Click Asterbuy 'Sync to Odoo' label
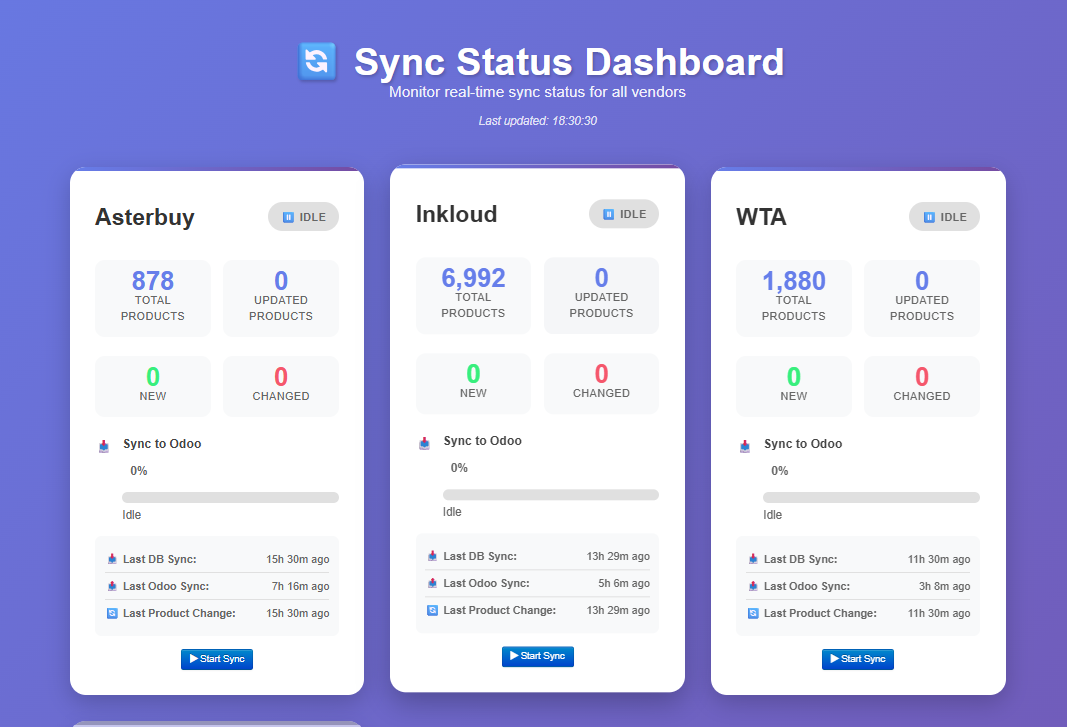The width and height of the screenshot is (1067, 727). coord(162,444)
